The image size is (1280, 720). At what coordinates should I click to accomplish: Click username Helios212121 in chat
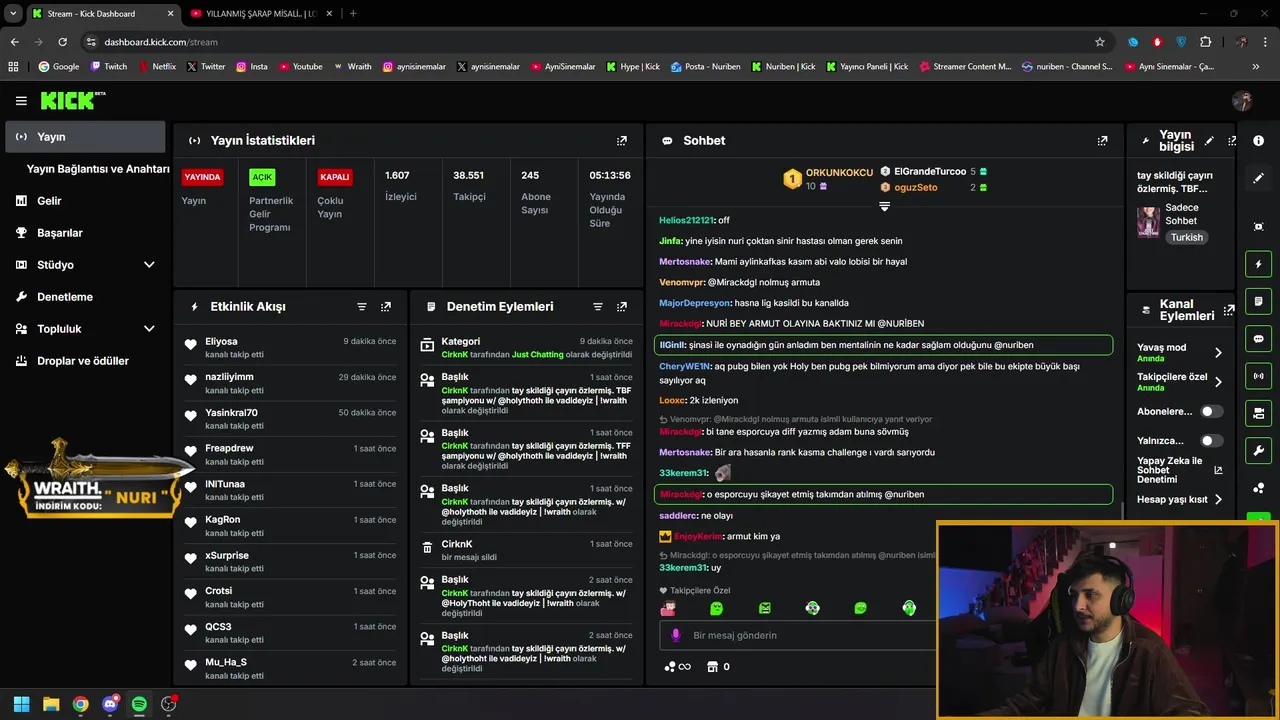click(x=687, y=220)
